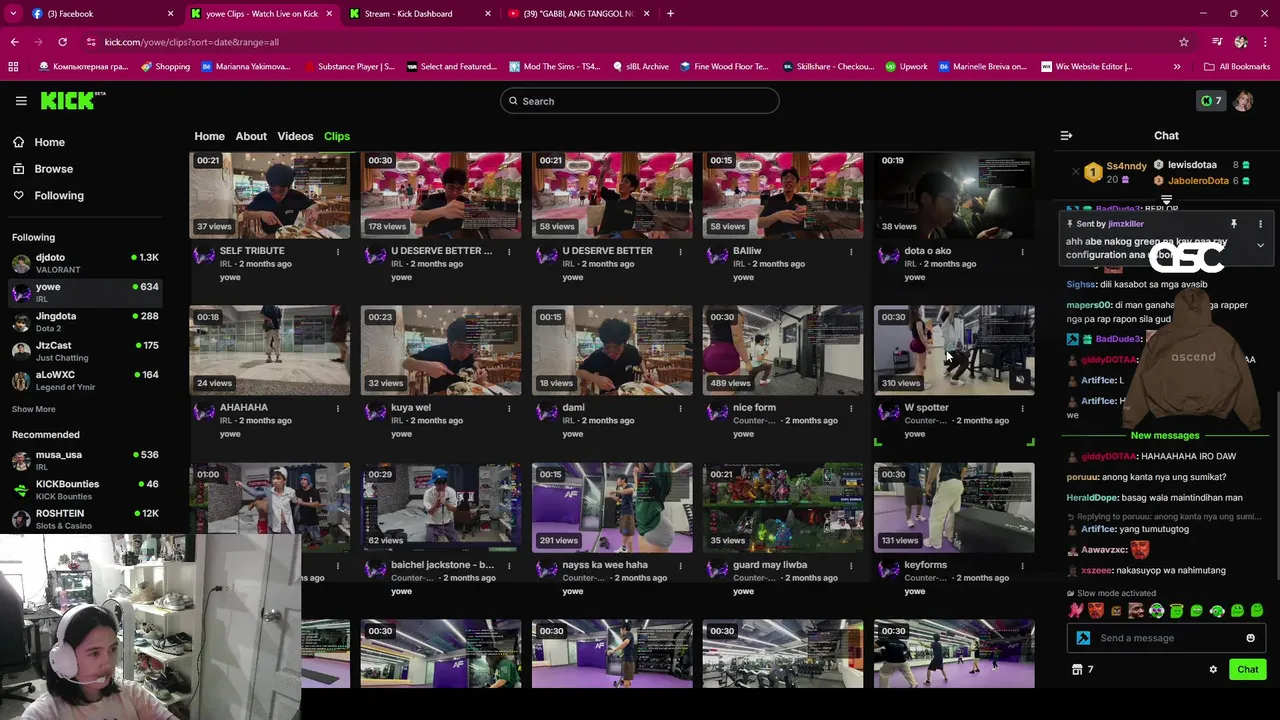The image size is (1280, 720).
Task: Click the Kick search box
Action: (x=640, y=101)
